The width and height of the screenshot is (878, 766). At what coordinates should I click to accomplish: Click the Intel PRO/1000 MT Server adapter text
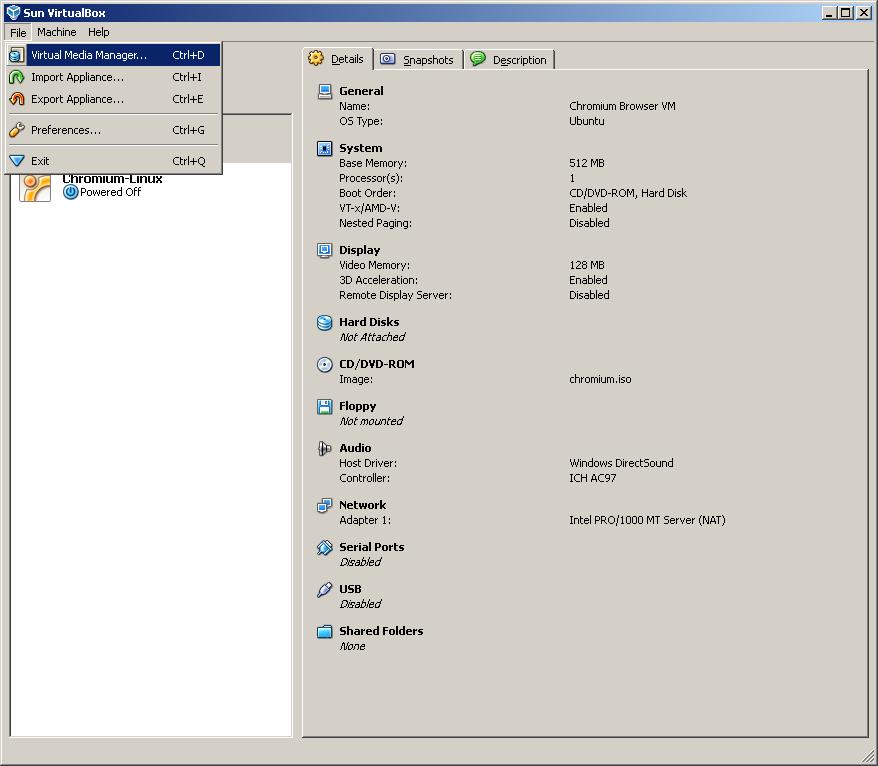pos(647,520)
